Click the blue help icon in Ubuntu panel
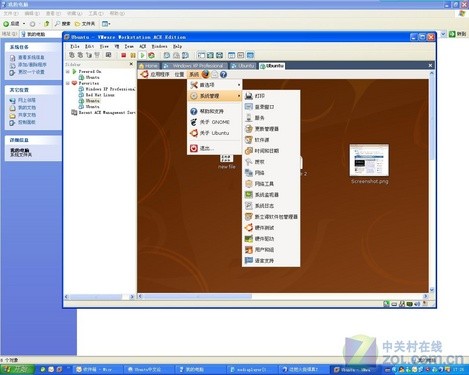Image resolution: width=469 pixels, height=375 pixels. (x=224, y=74)
